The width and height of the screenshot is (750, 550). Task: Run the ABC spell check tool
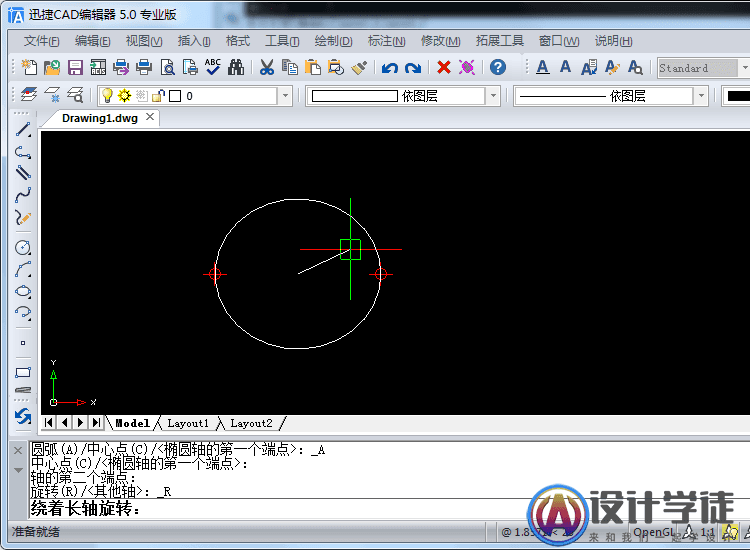213,66
